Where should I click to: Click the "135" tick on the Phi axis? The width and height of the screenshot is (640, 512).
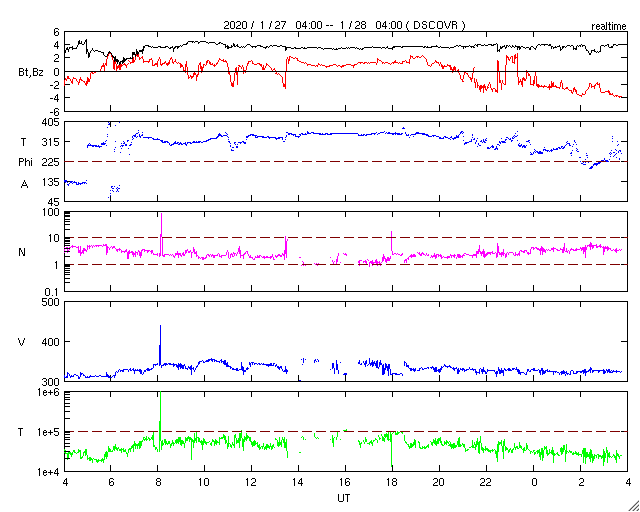tap(51, 182)
